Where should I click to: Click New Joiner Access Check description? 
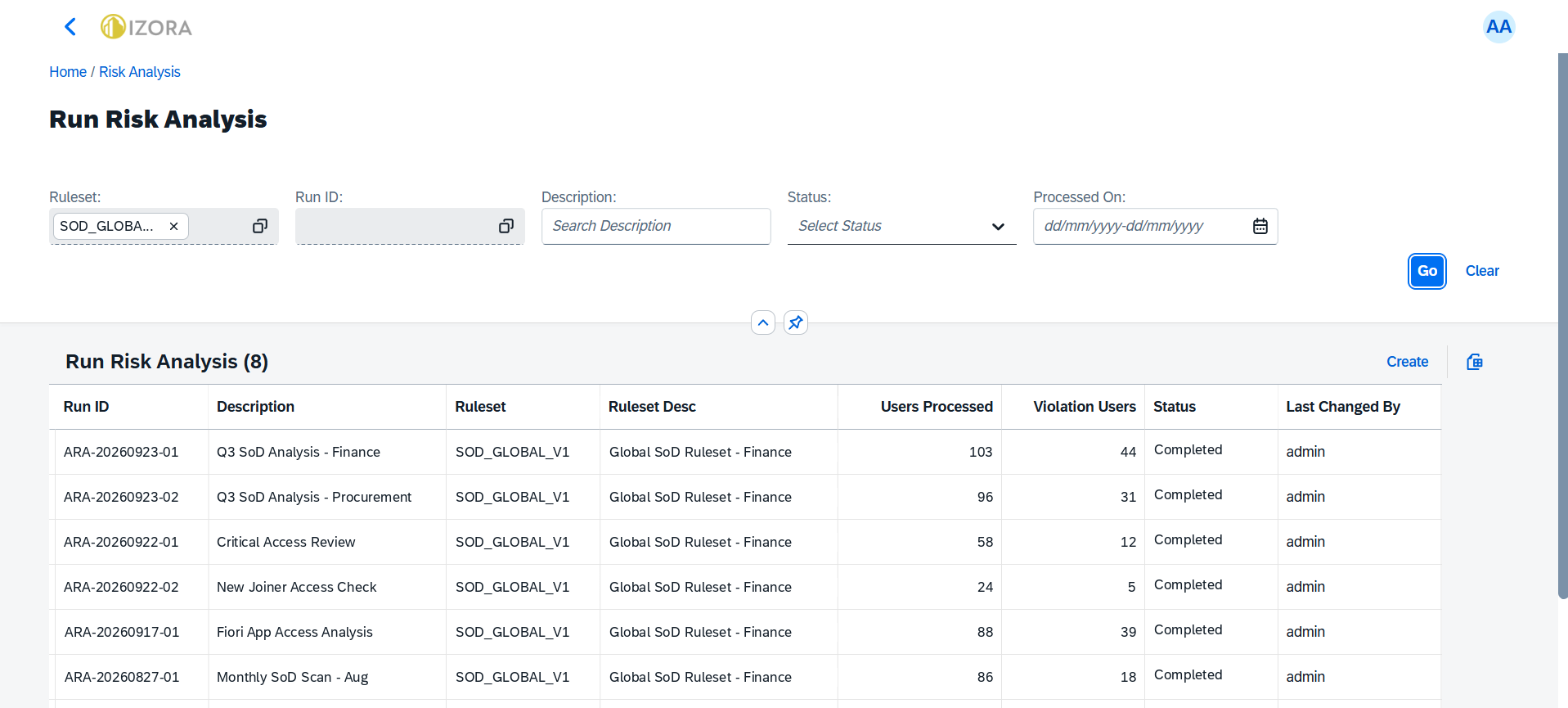[x=297, y=587]
